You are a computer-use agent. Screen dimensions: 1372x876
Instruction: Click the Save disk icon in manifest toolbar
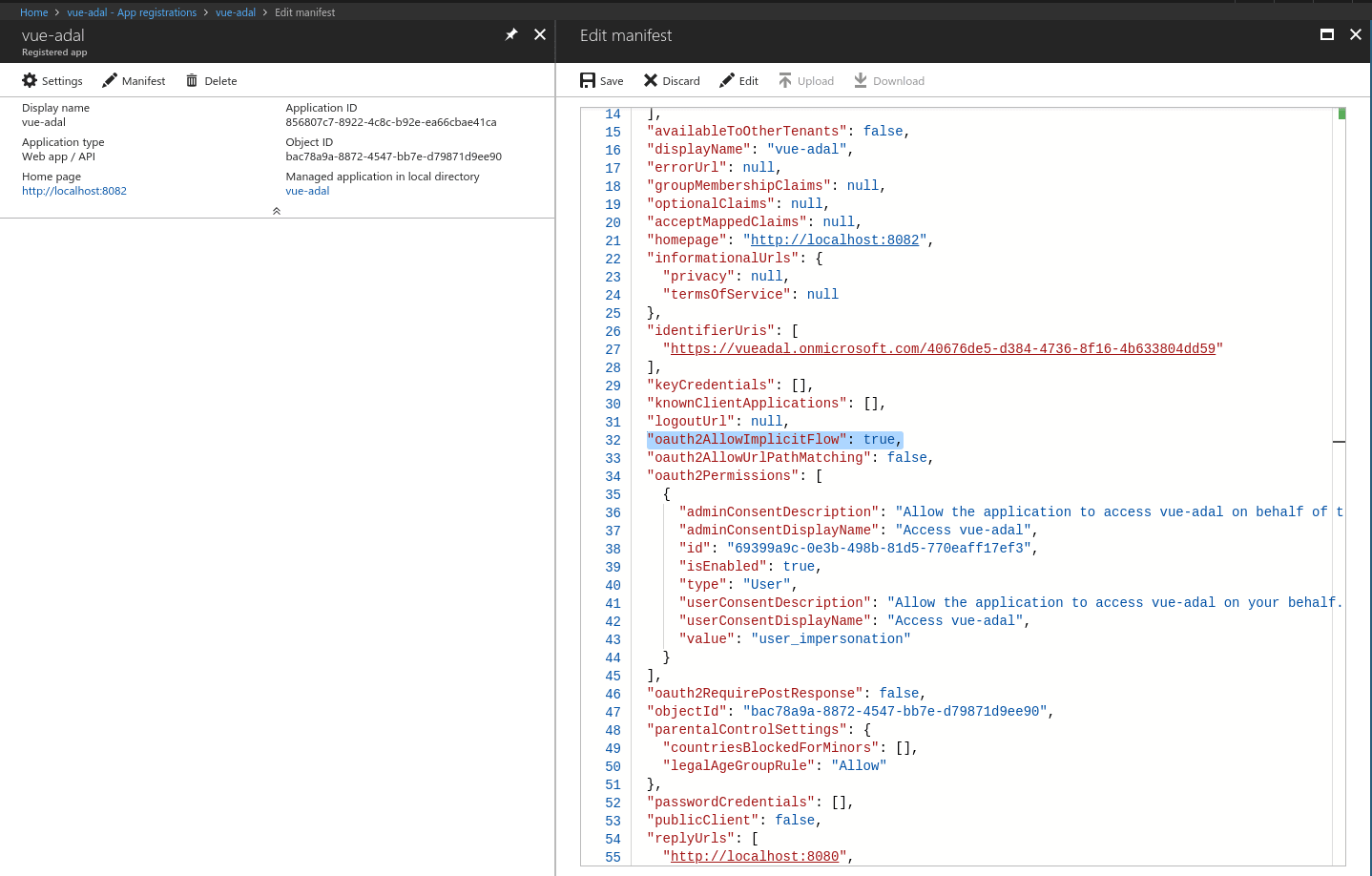588,81
